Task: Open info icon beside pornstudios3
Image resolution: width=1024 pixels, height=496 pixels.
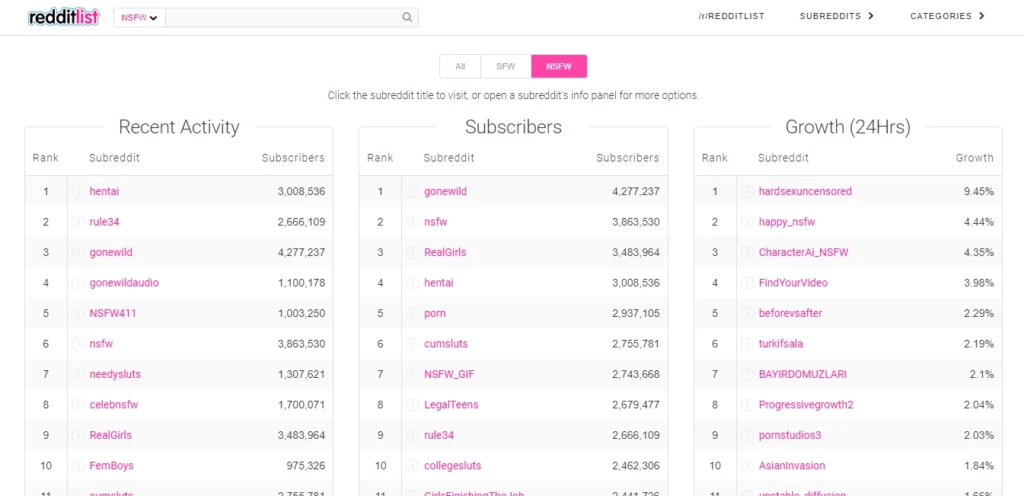Action: click(x=747, y=435)
